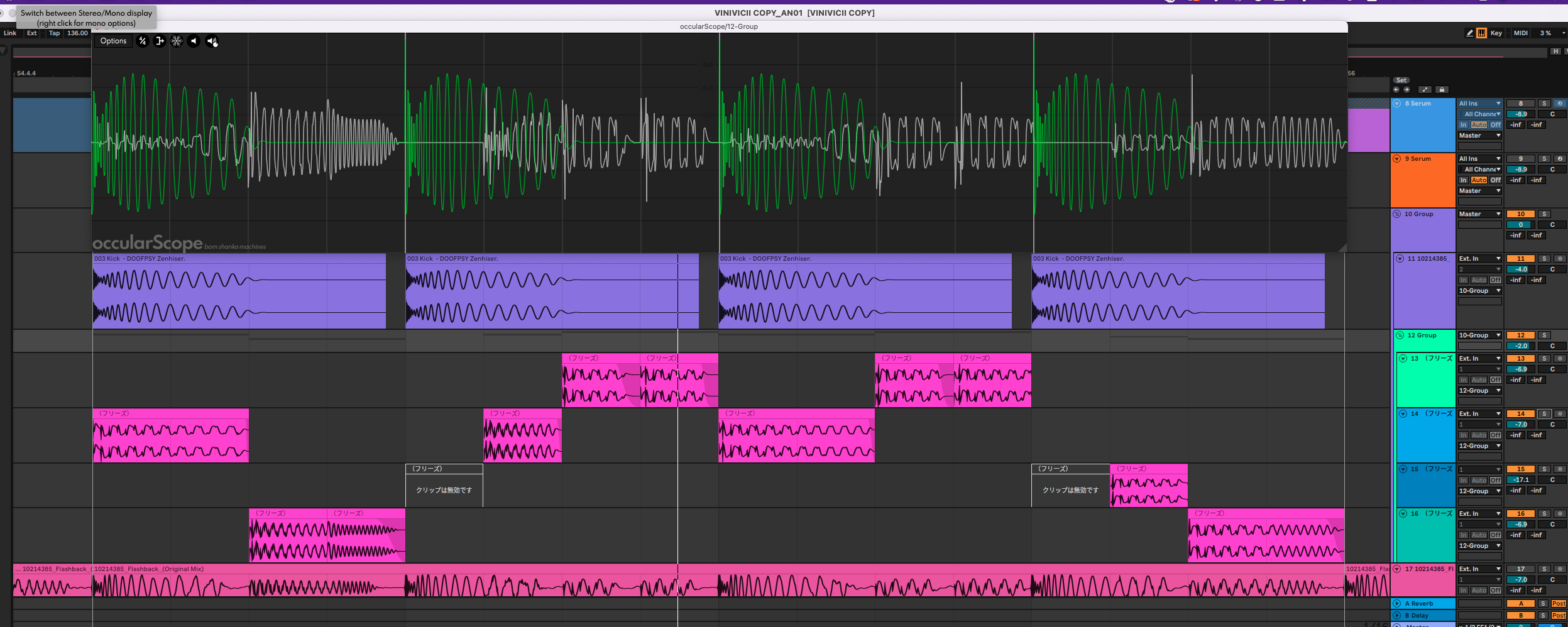Open the All Ins dropdown on 9 Serum
1568x627 pixels.
tap(1479, 159)
